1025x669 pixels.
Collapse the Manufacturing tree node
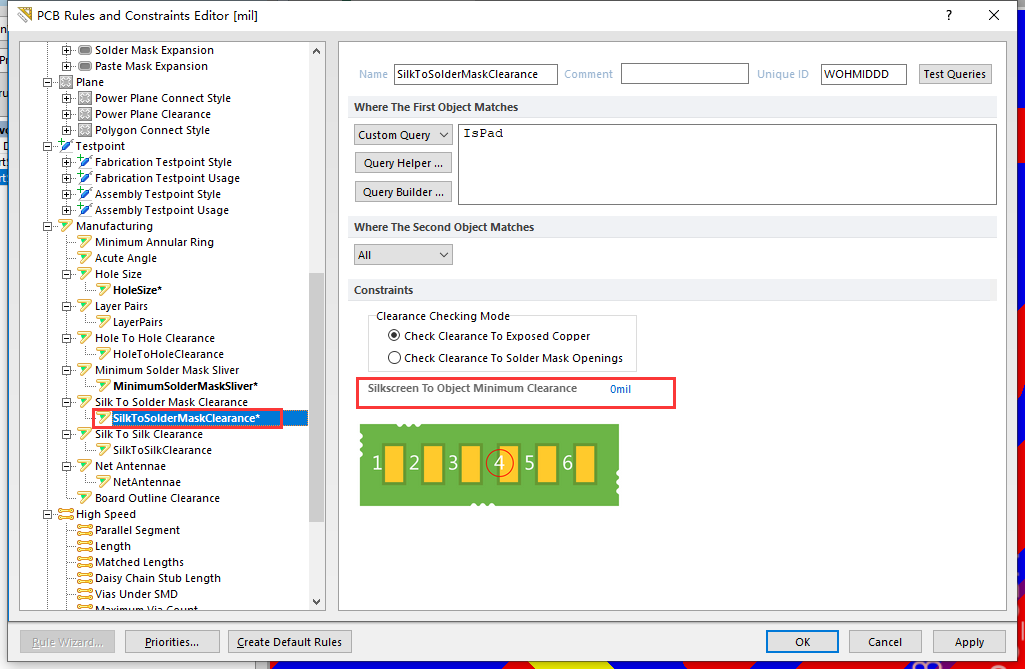coord(48,226)
